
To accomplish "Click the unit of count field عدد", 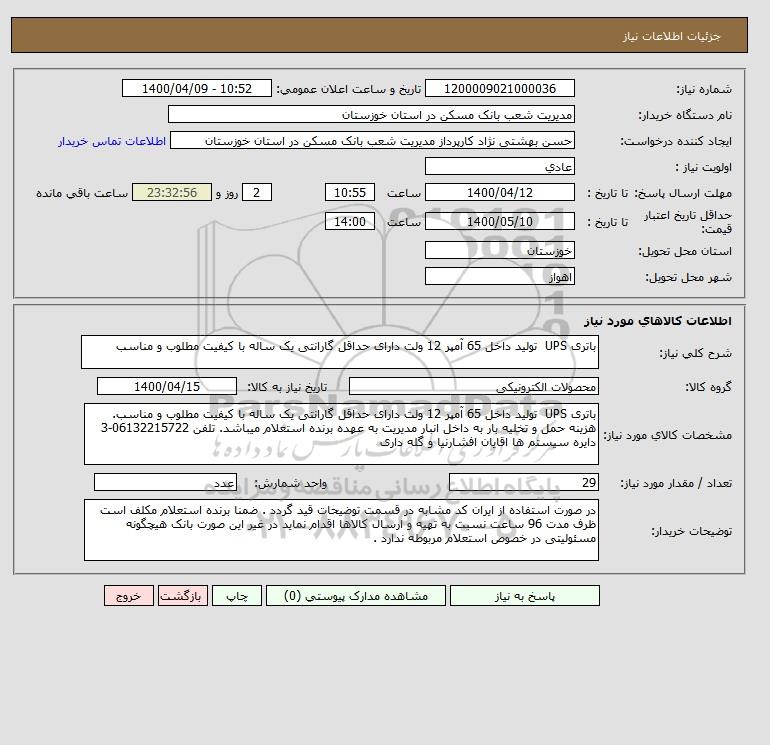I will 165,483.
